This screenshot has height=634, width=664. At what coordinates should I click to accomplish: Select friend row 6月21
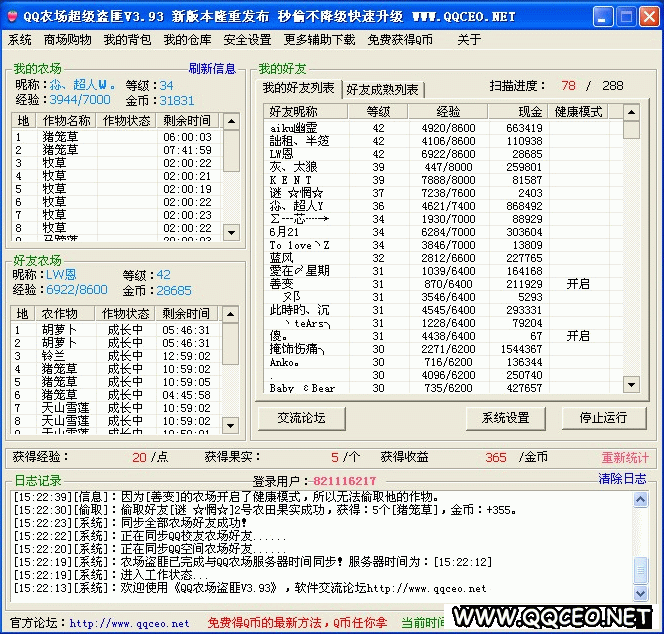pos(443,232)
